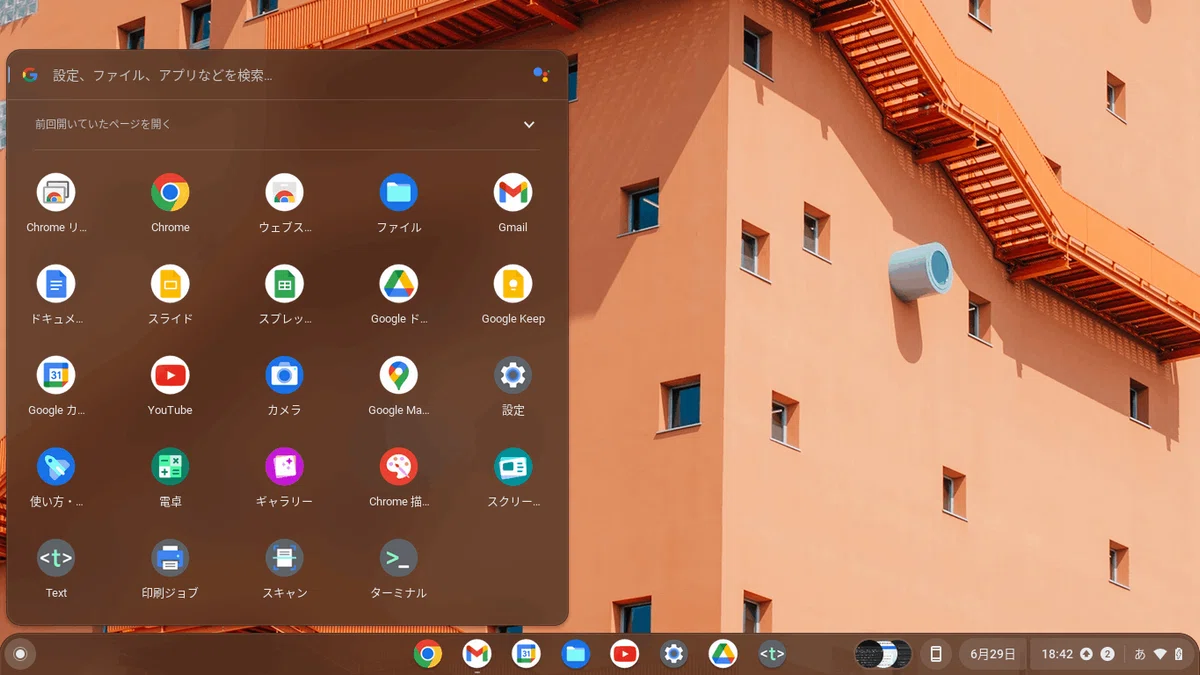Click the Wi-Fi status icon
Image resolution: width=1200 pixels, height=675 pixels.
pyautogui.click(x=1160, y=654)
